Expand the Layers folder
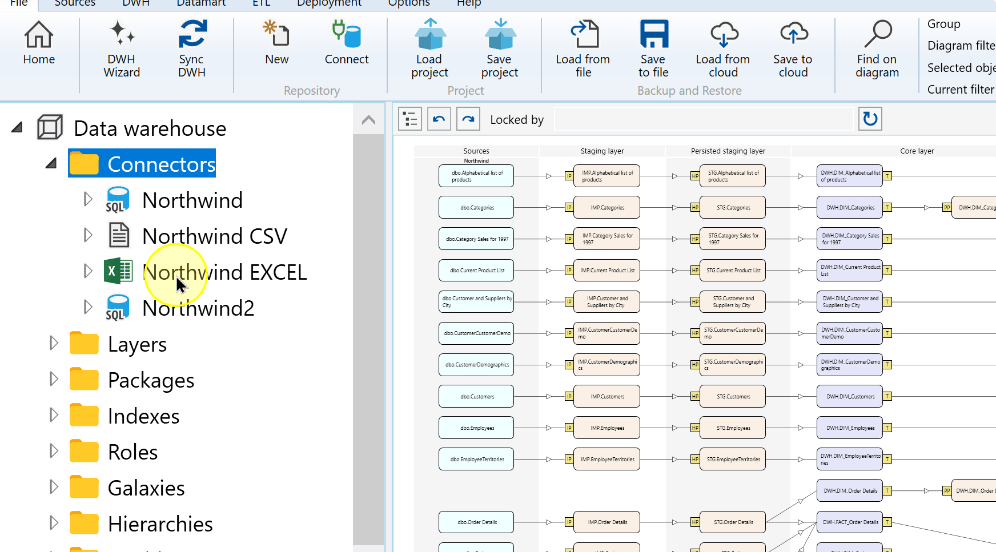This screenshot has width=996, height=552. point(53,343)
